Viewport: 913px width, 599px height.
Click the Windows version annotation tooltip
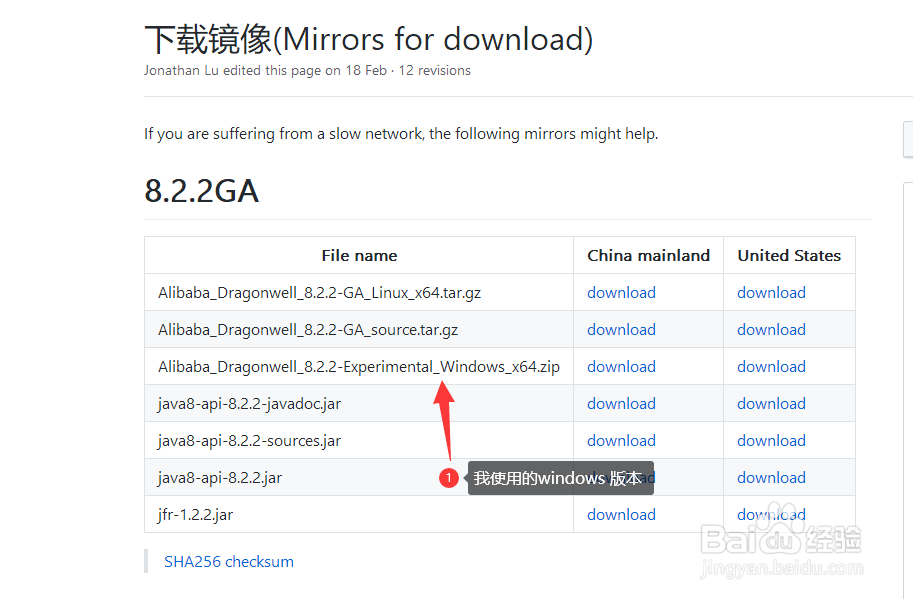pos(561,479)
